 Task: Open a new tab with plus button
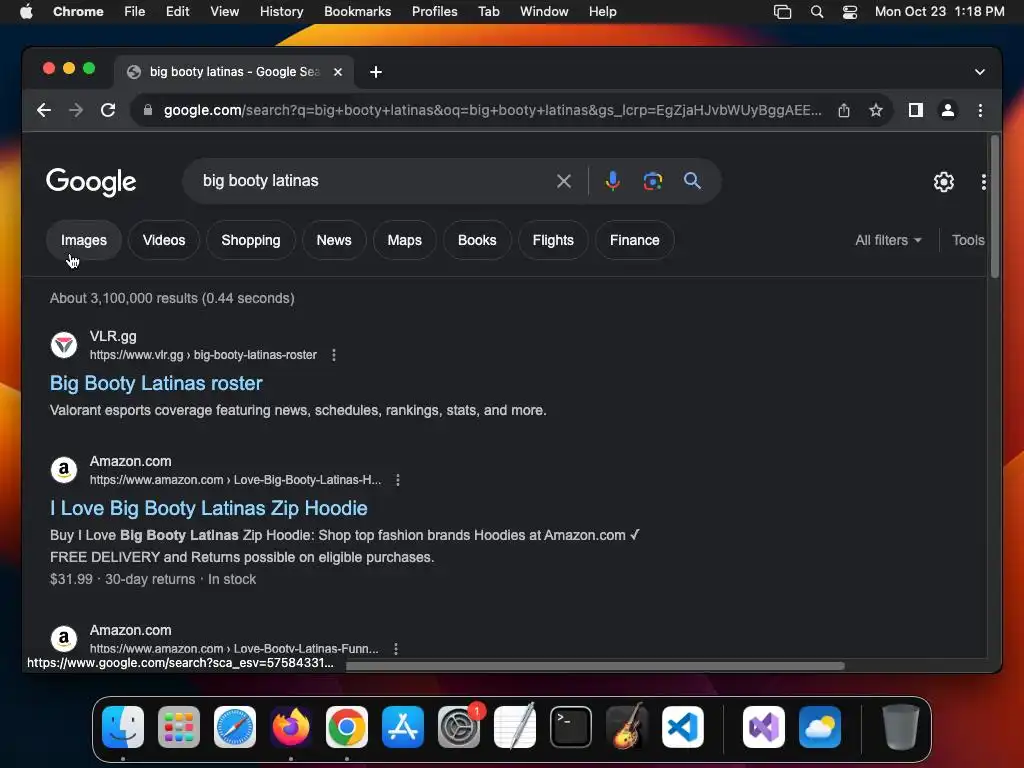[376, 72]
